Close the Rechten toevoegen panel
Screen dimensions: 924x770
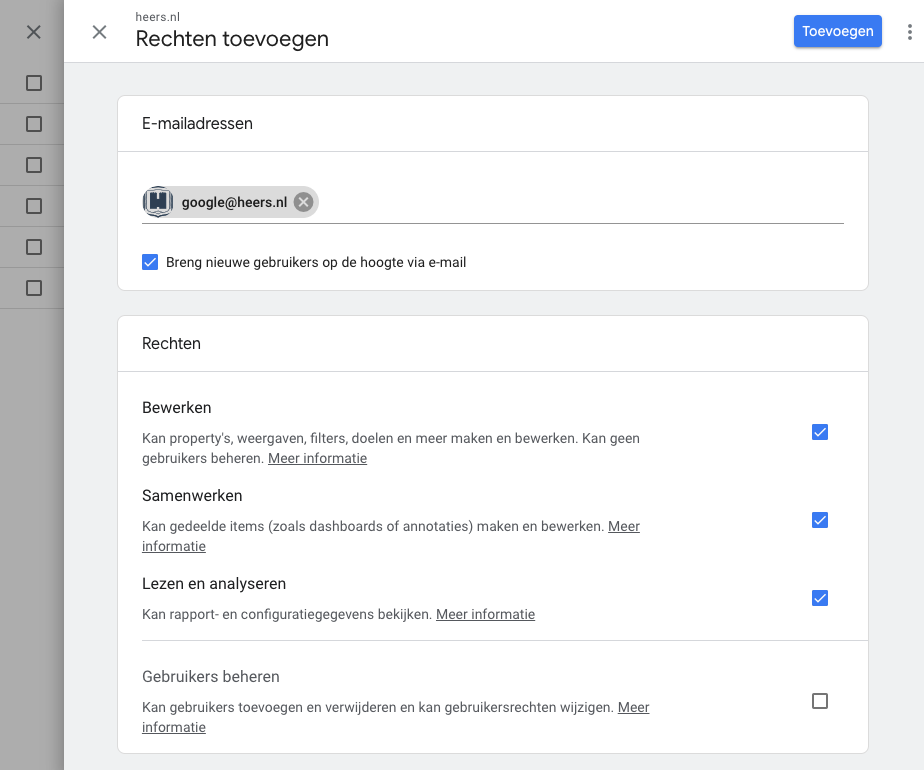coord(100,32)
